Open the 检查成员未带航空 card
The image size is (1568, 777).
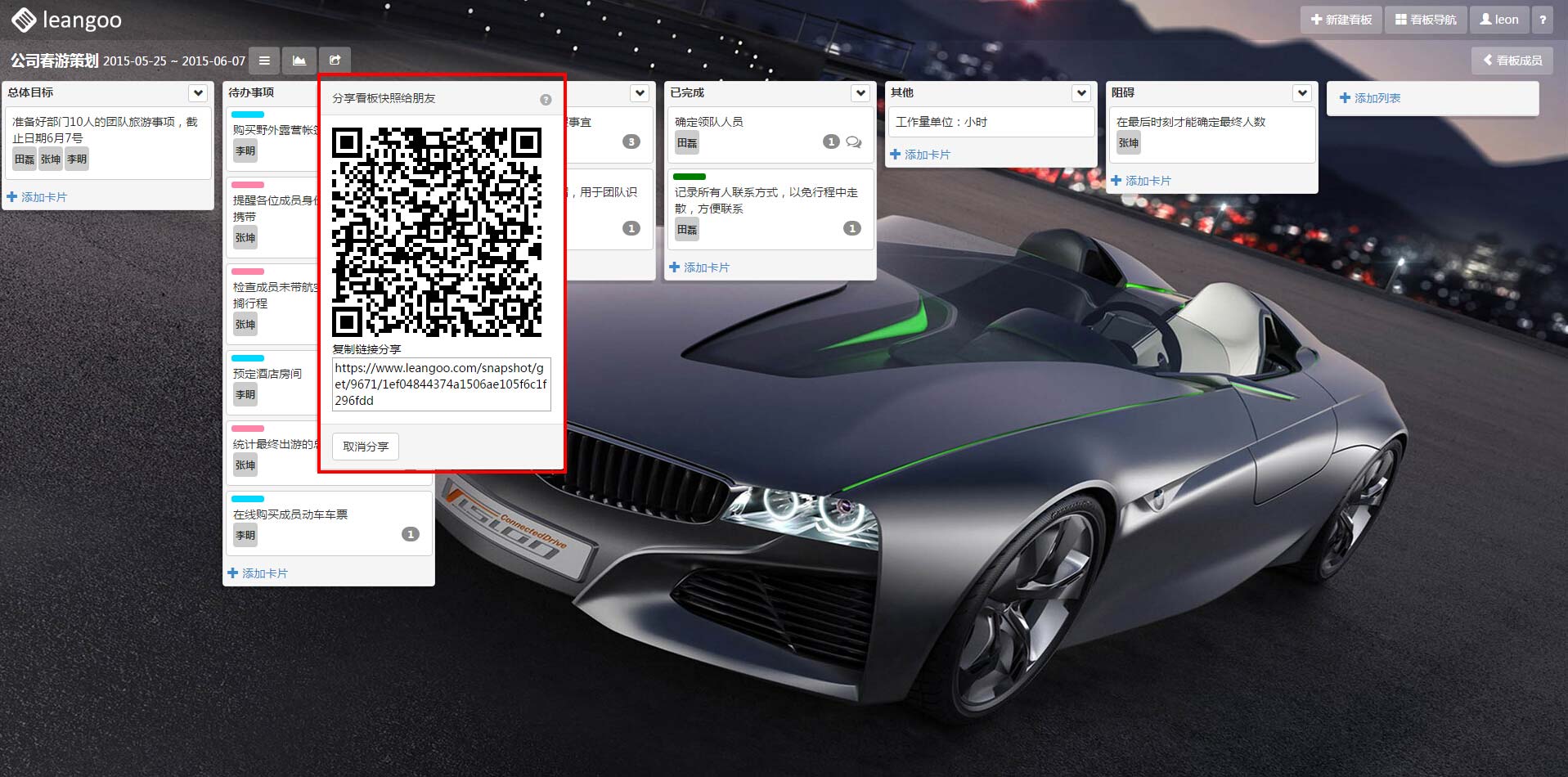click(272, 303)
